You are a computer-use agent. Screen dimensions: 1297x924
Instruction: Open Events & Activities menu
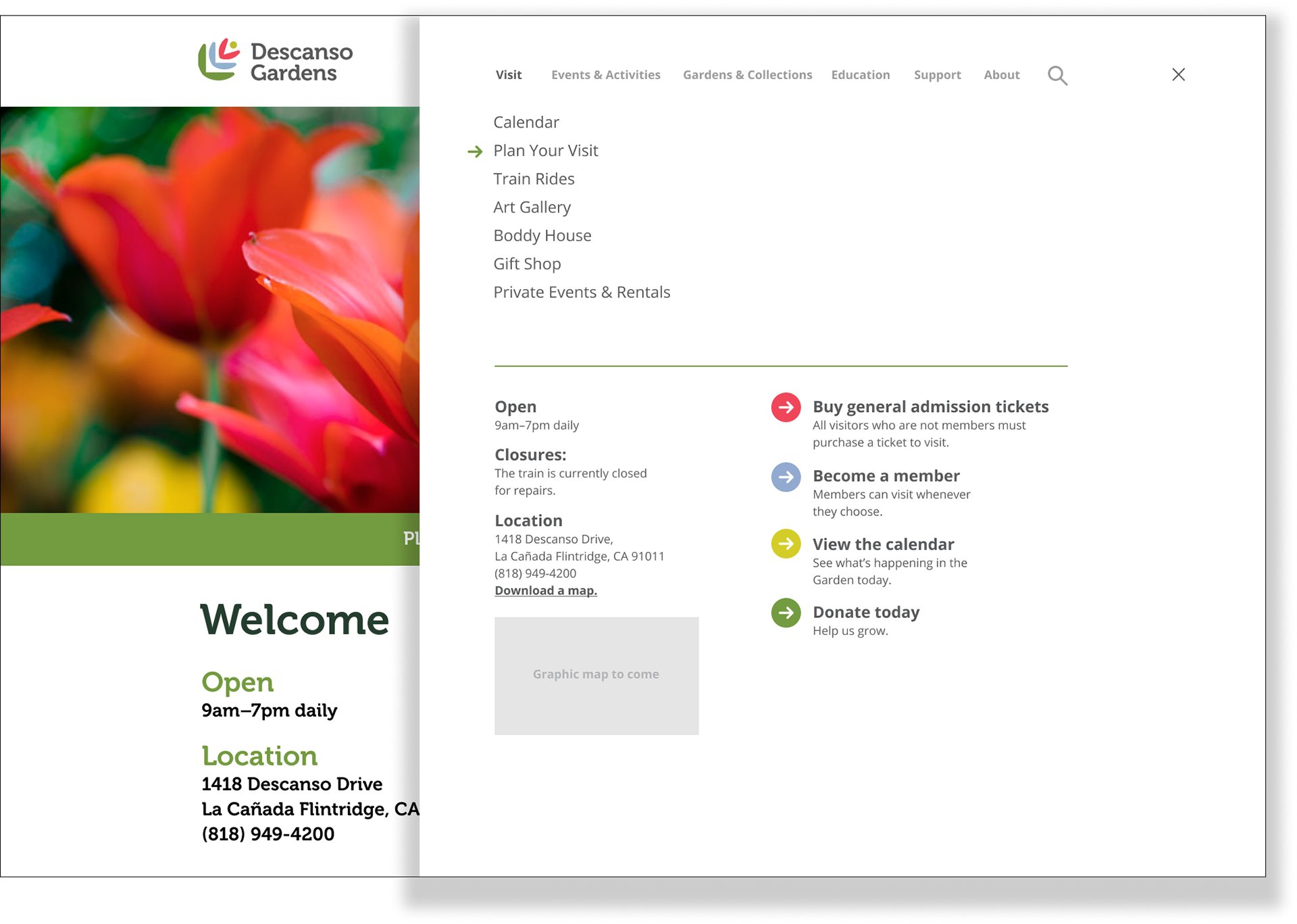coord(605,75)
